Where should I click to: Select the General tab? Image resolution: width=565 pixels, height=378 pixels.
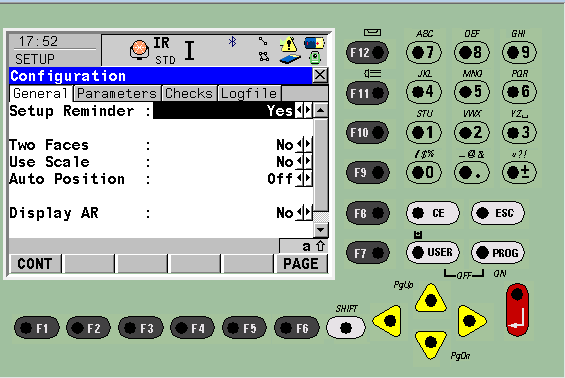41,93
